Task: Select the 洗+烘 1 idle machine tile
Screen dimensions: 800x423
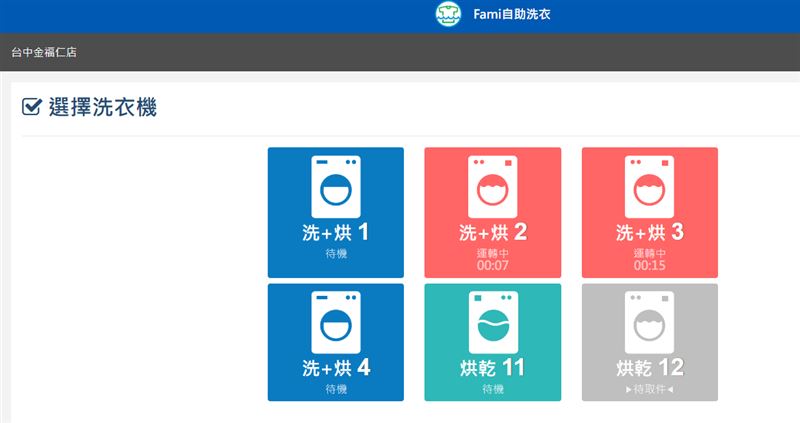Action: tap(336, 212)
